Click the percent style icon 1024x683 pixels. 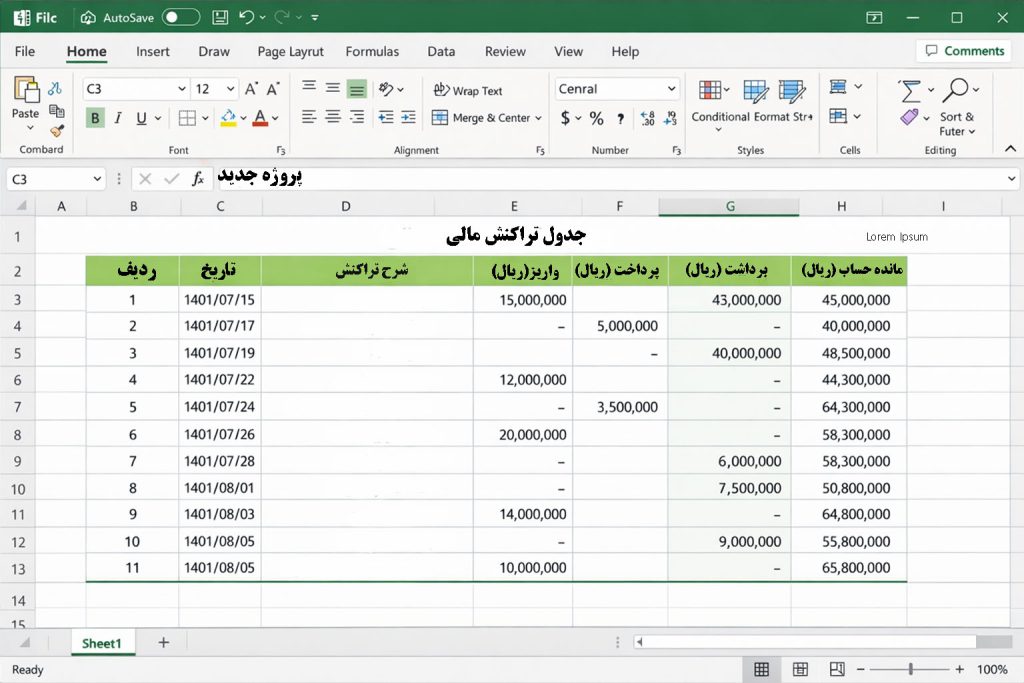click(596, 118)
